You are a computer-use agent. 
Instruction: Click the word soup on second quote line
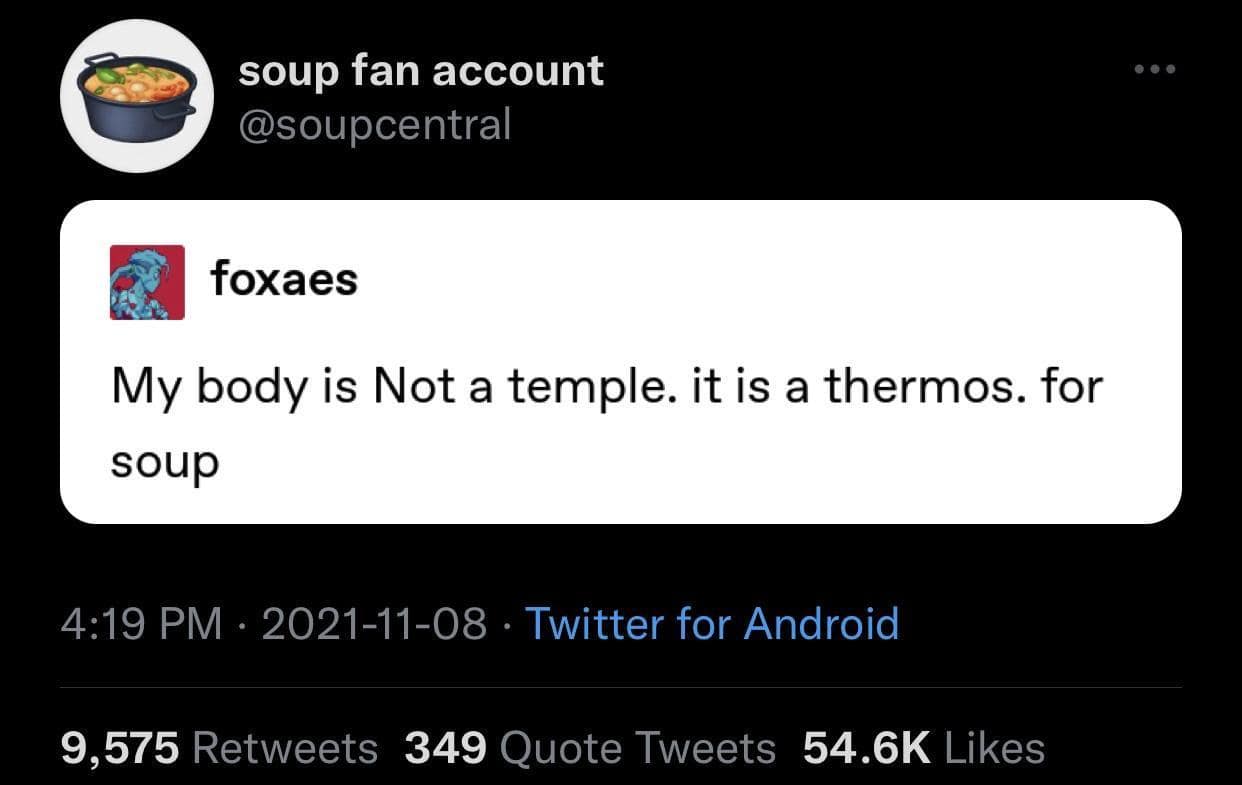point(164,462)
